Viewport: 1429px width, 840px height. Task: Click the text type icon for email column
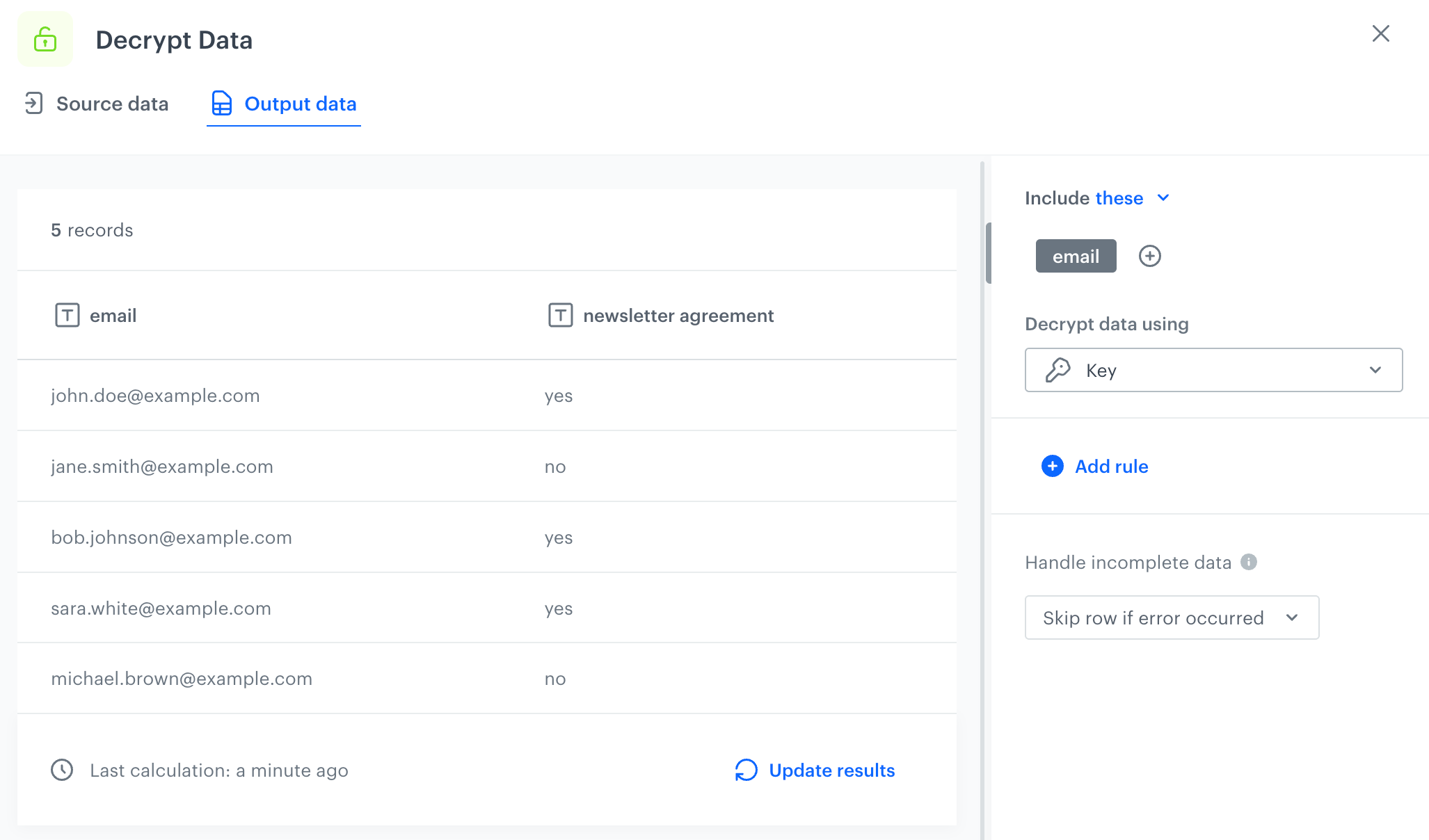67,315
